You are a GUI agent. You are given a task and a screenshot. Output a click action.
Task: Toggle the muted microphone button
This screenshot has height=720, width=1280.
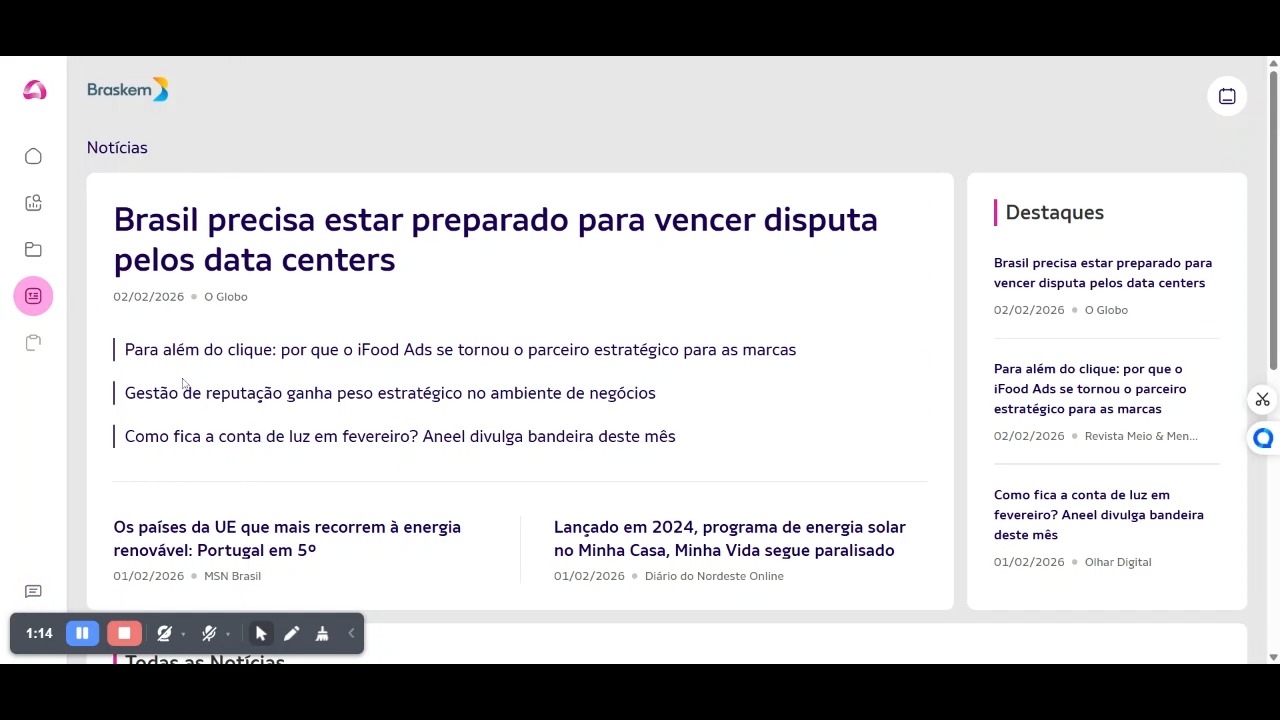[208, 633]
